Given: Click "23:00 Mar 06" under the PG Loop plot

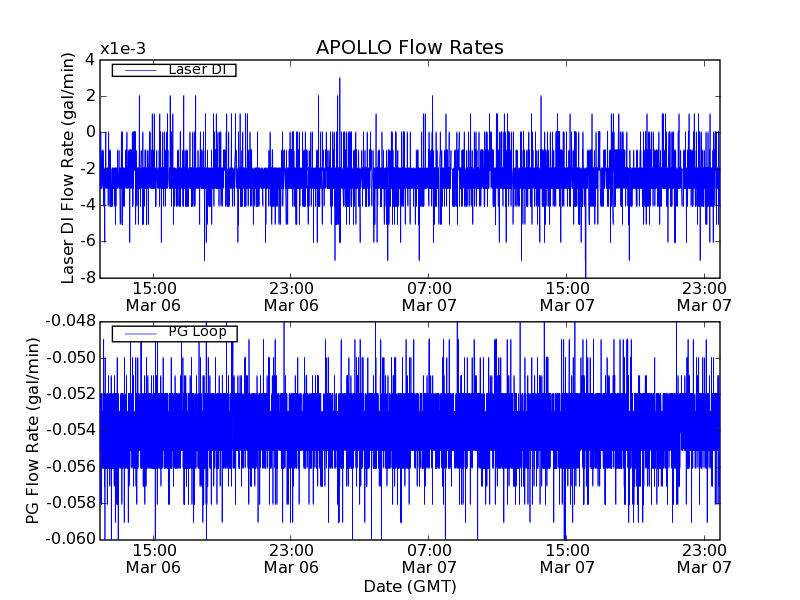Looking at the screenshot, I should coord(291,559).
